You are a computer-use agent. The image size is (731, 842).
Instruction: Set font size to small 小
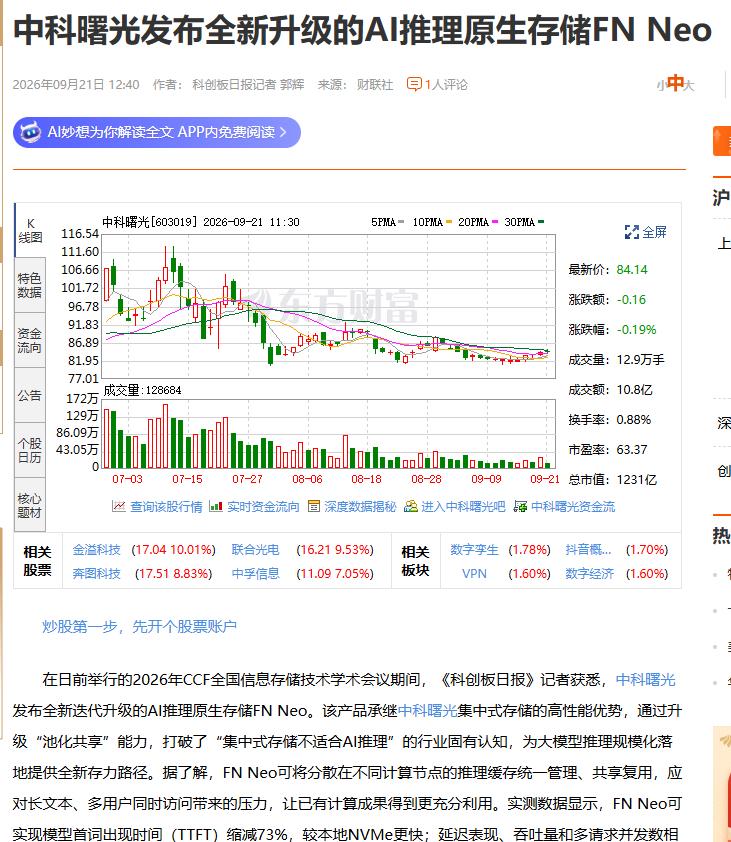coord(661,85)
